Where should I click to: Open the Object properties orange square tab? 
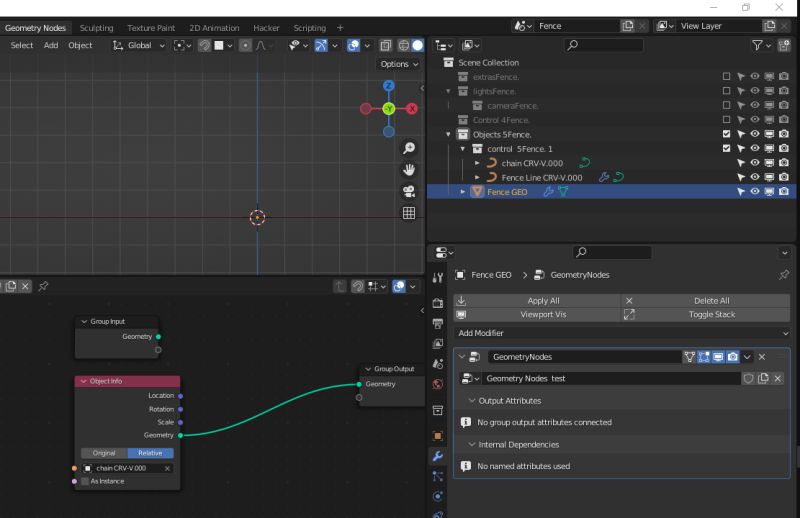point(438,435)
